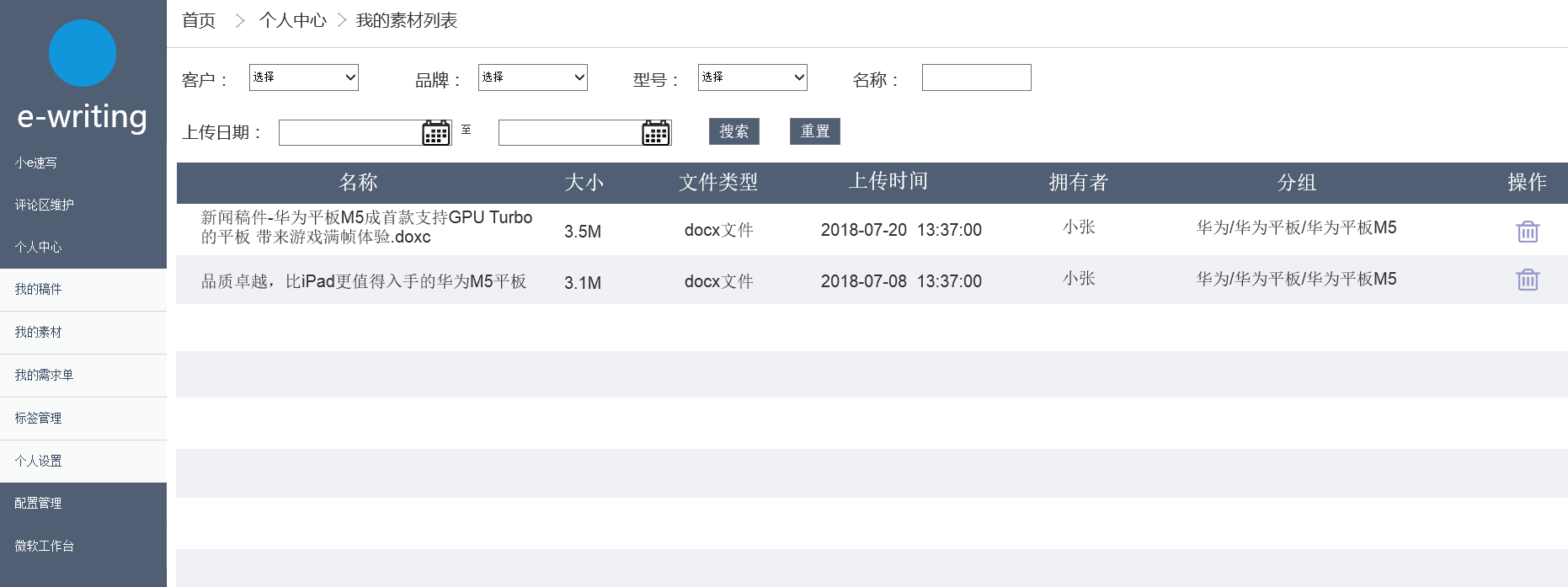Image resolution: width=1568 pixels, height=587 pixels.
Task: Click owner 小张 in the 2018-07-08 row
Action: [x=1079, y=278]
